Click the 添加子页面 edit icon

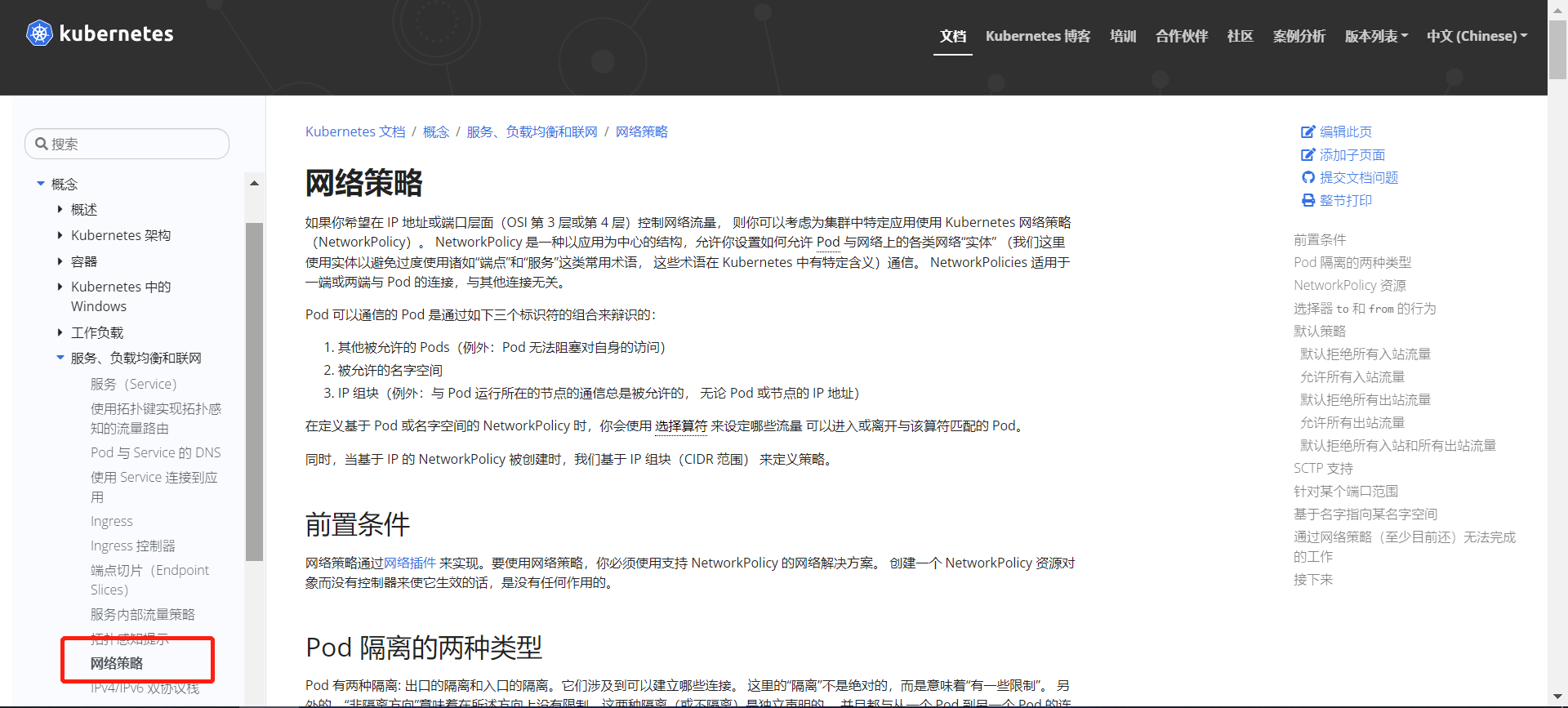[x=1308, y=154]
